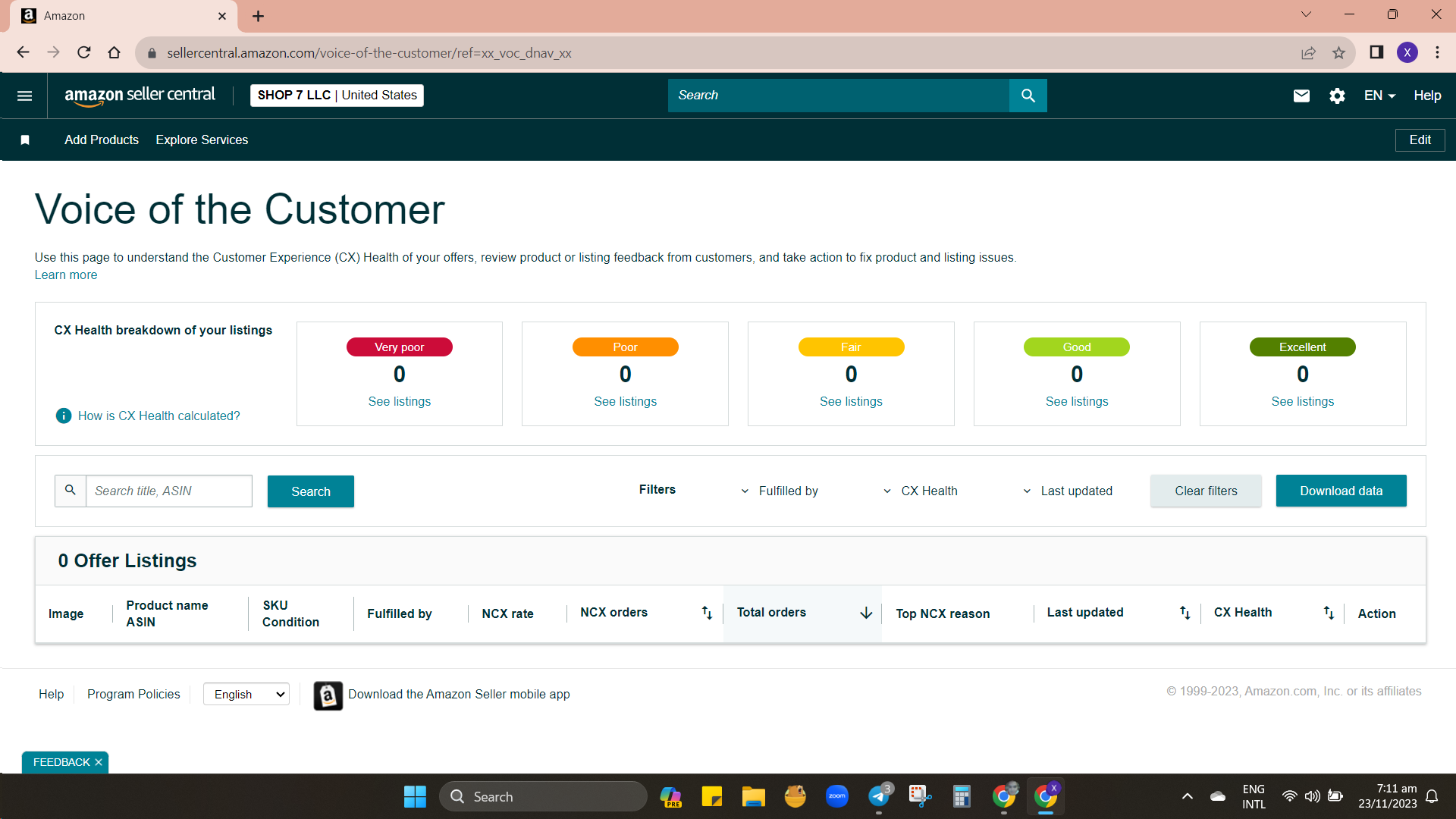1456x819 pixels.
Task: Close the FEEDBACK tab with X
Action: pos(99,762)
